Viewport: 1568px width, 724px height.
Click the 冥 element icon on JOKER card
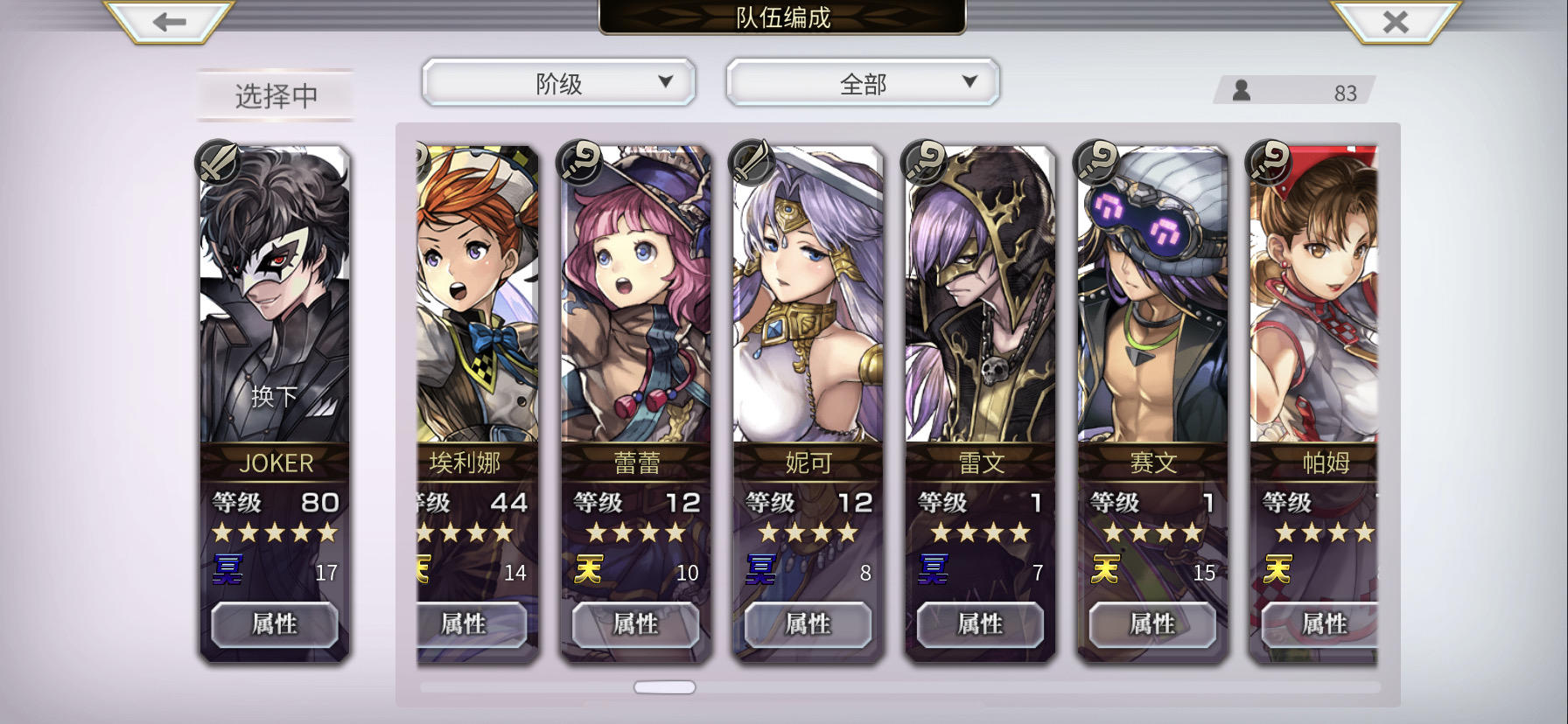coord(228,569)
